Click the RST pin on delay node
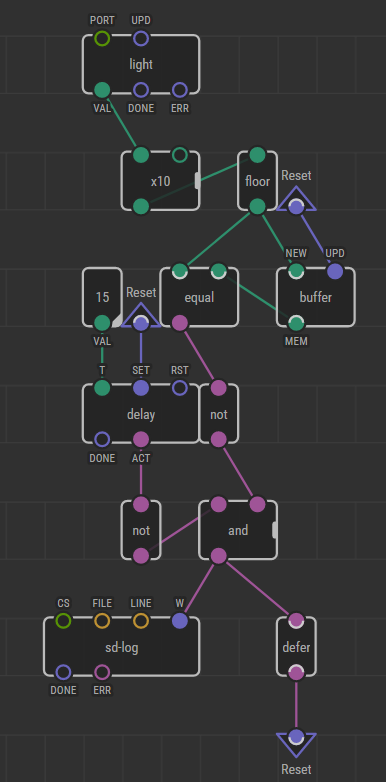The width and height of the screenshot is (386, 782). tap(180, 388)
